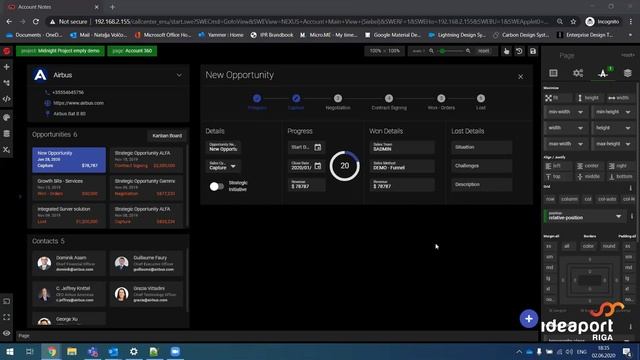Click the hand pointer icon in top toolbar

click(506, 51)
